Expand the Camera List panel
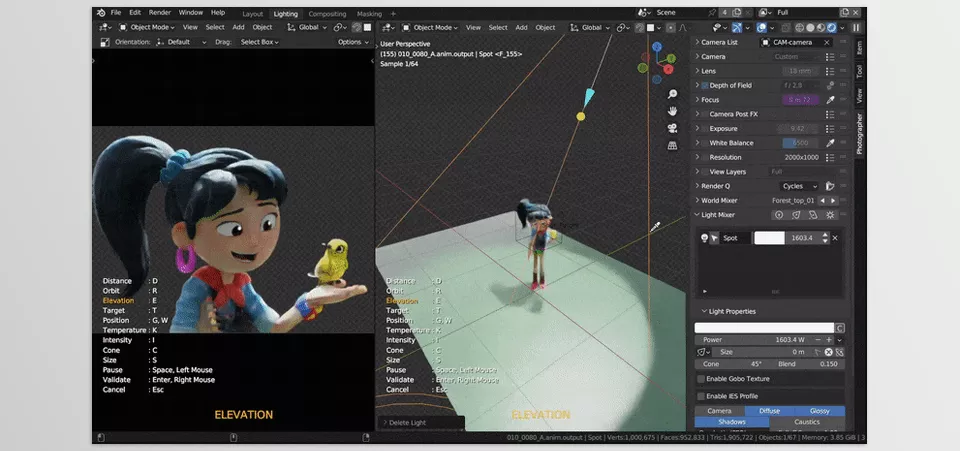 [x=697, y=42]
